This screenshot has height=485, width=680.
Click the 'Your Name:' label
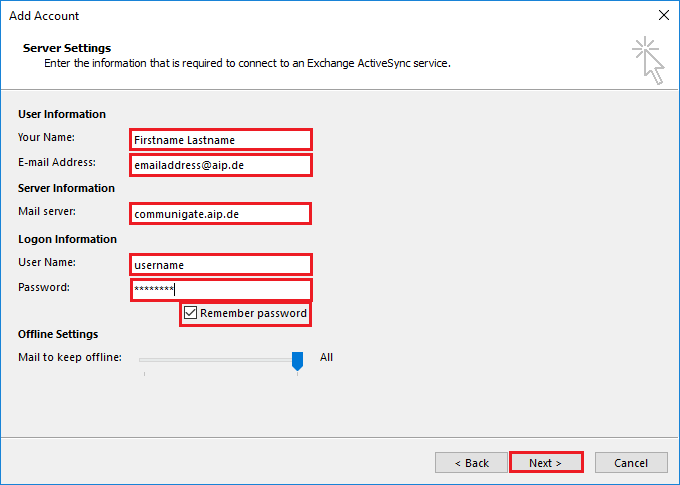pos(46,137)
